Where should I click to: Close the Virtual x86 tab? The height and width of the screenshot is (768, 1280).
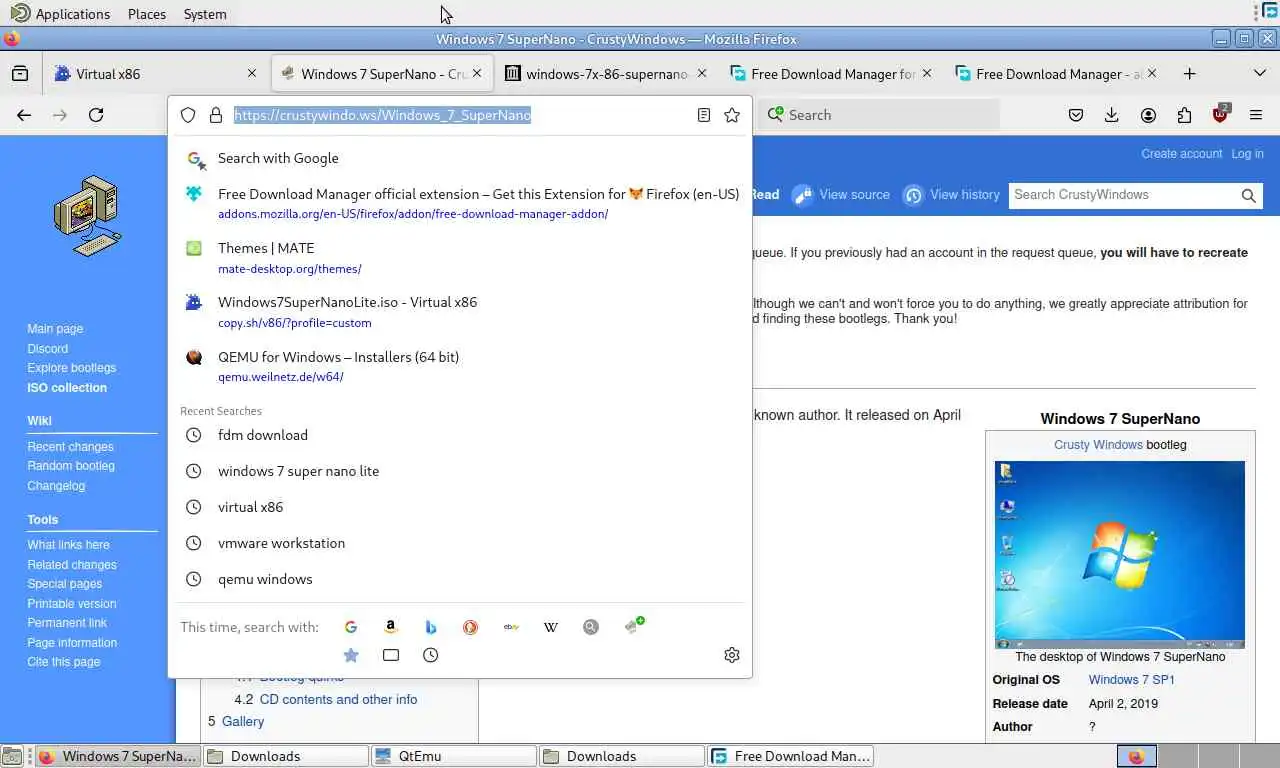point(252,73)
